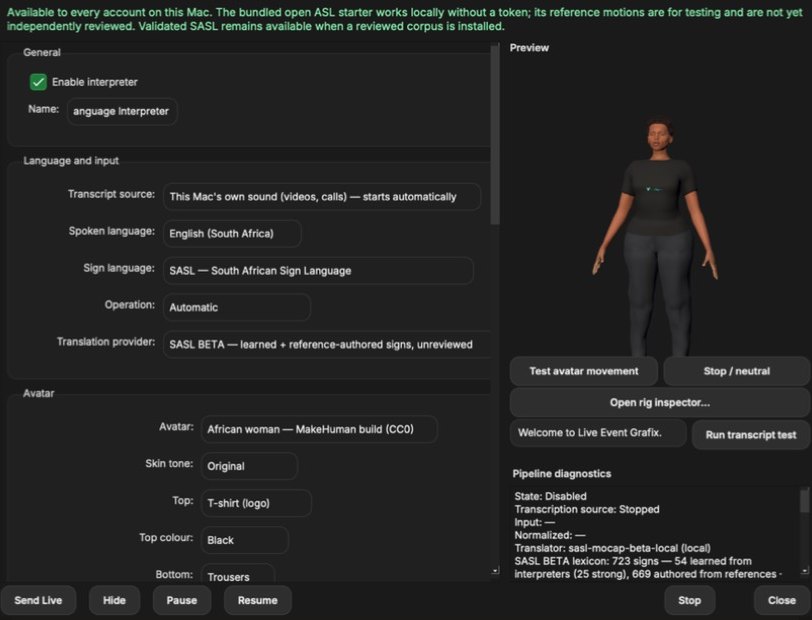The width and height of the screenshot is (812, 620).
Task: Click the Stop button beside Close
Action: 690,600
